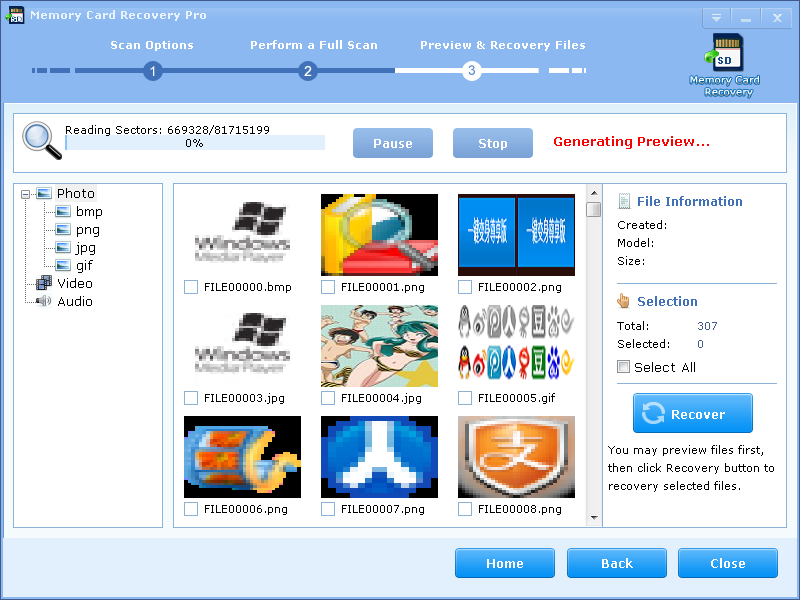This screenshot has height=600, width=800.
Task: Tick the checkbox for FILE00003.jpg
Action: pos(191,398)
